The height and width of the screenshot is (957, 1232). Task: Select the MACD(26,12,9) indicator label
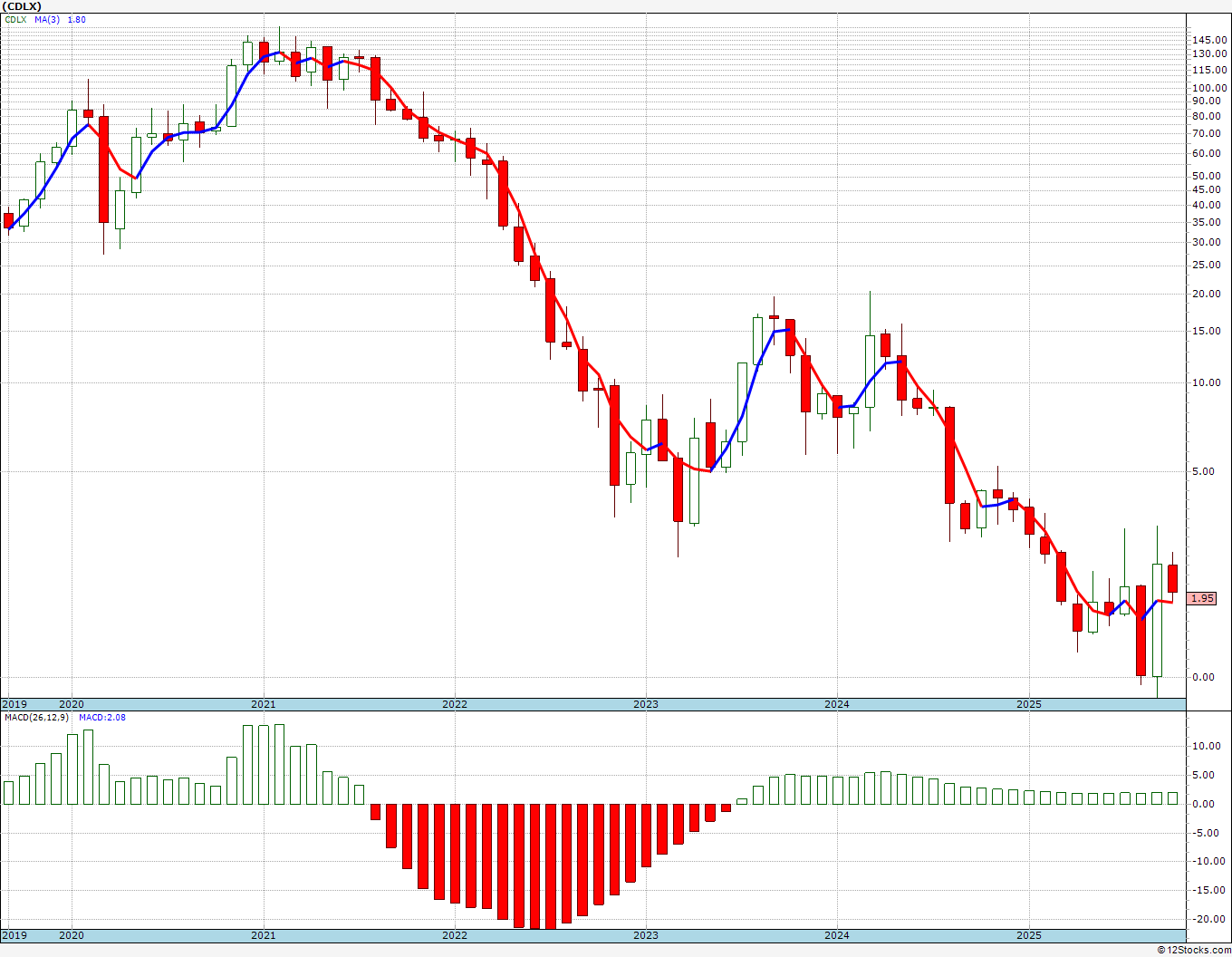(x=38, y=717)
